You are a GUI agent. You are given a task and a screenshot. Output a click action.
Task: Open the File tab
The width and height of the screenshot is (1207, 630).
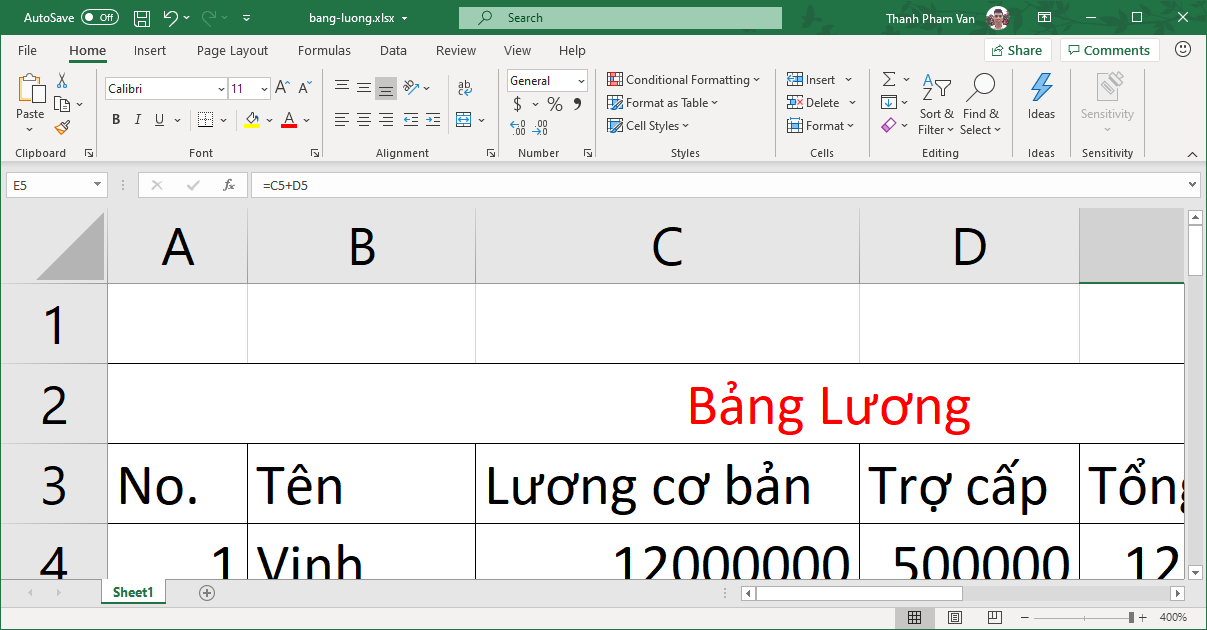click(28, 51)
